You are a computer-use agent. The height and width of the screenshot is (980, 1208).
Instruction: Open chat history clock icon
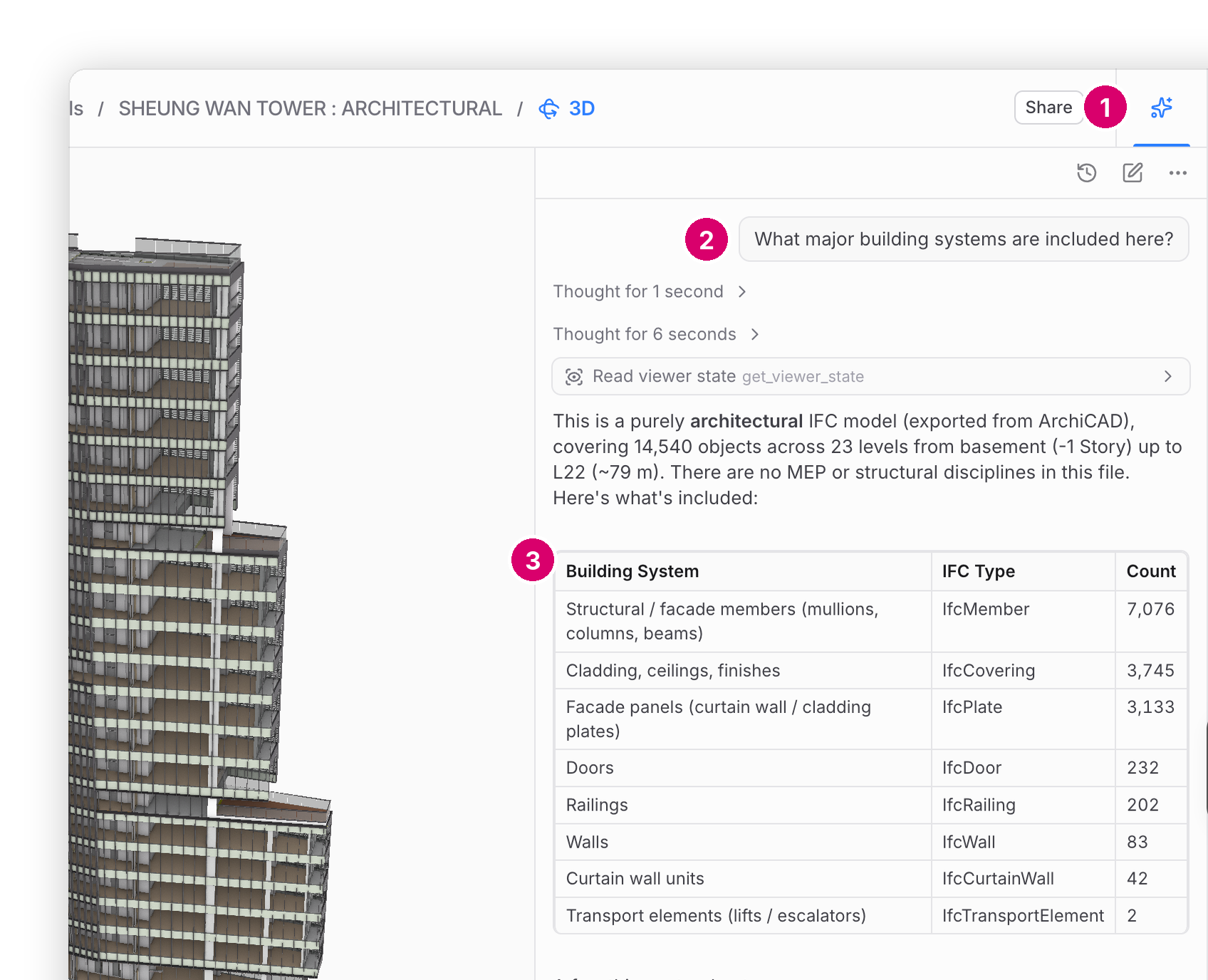pos(1086,173)
